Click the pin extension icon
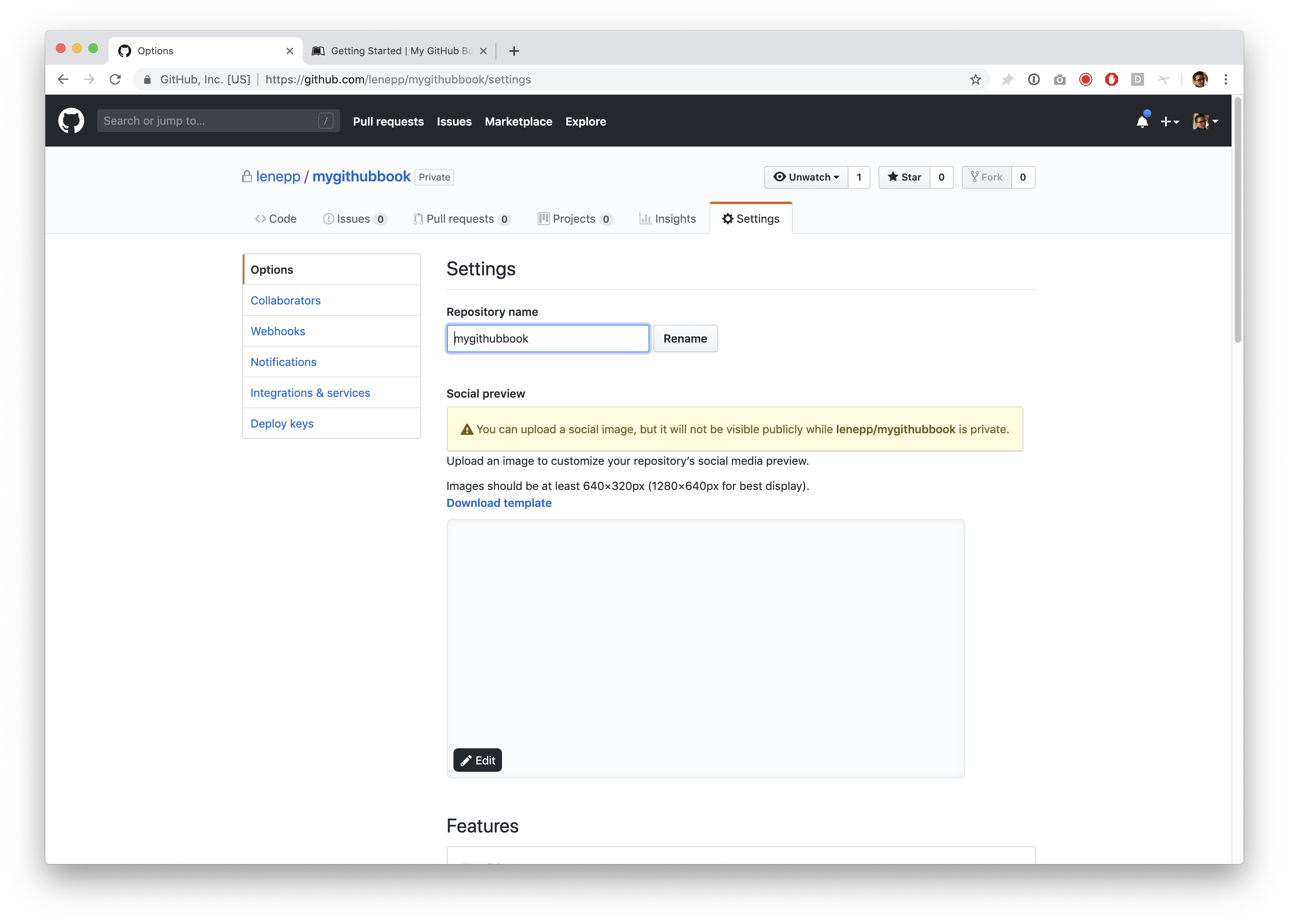Viewport: 1289px width, 924px height. (1008, 80)
